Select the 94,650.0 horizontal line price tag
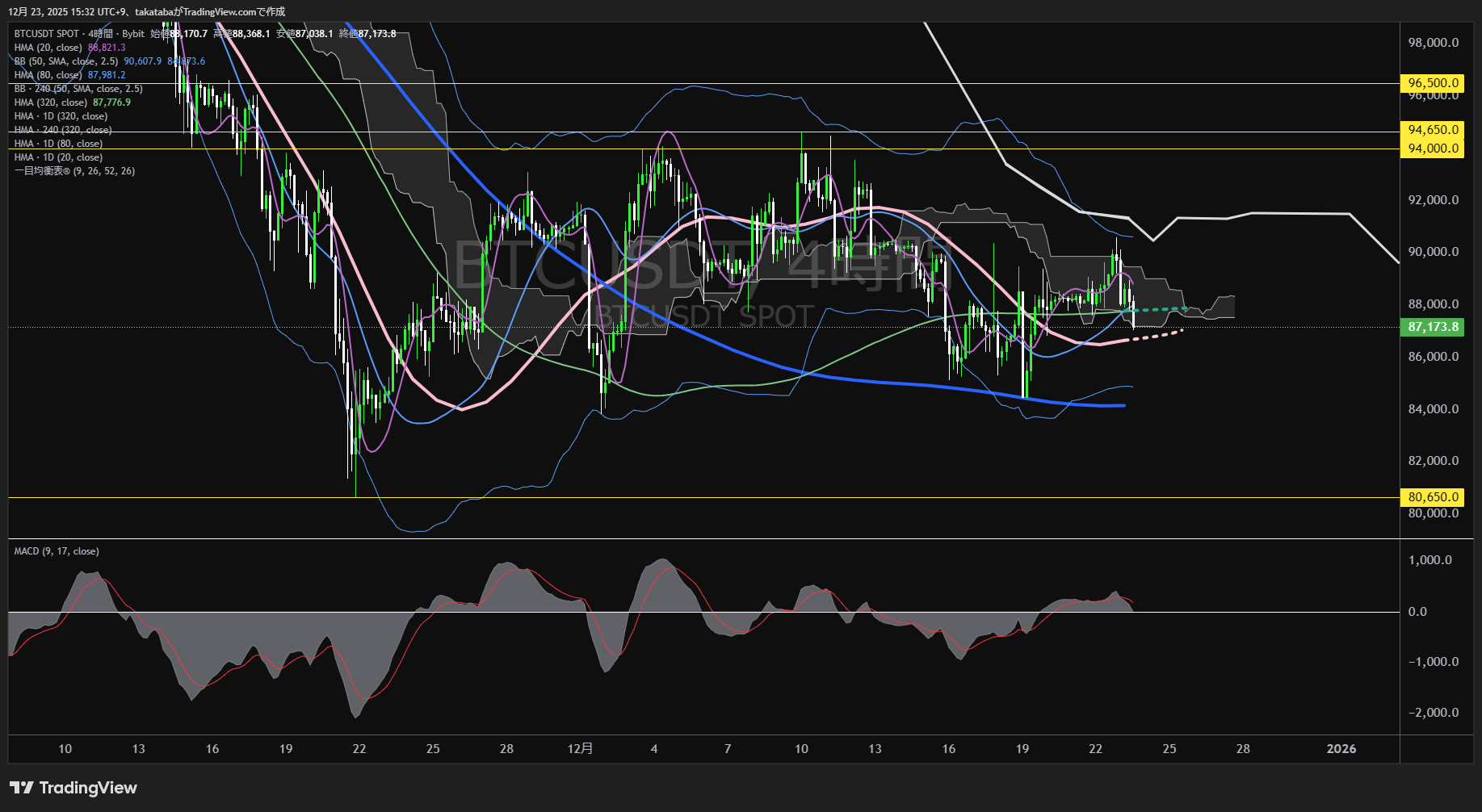1482x812 pixels. click(1433, 130)
